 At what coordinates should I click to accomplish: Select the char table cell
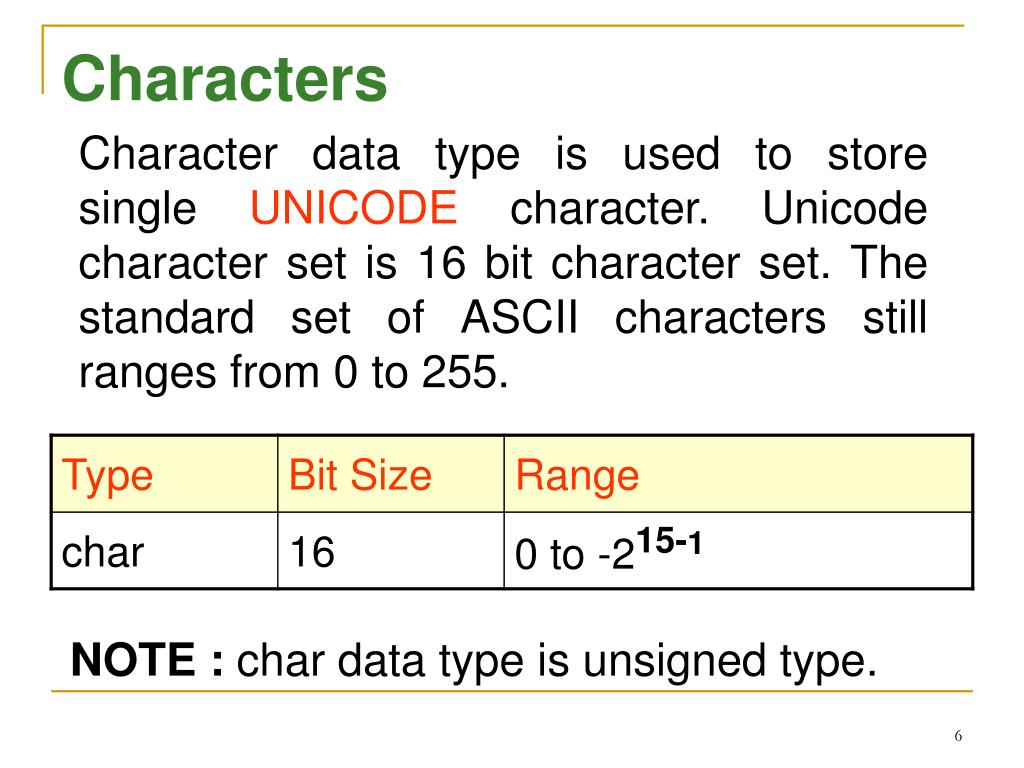click(165, 551)
